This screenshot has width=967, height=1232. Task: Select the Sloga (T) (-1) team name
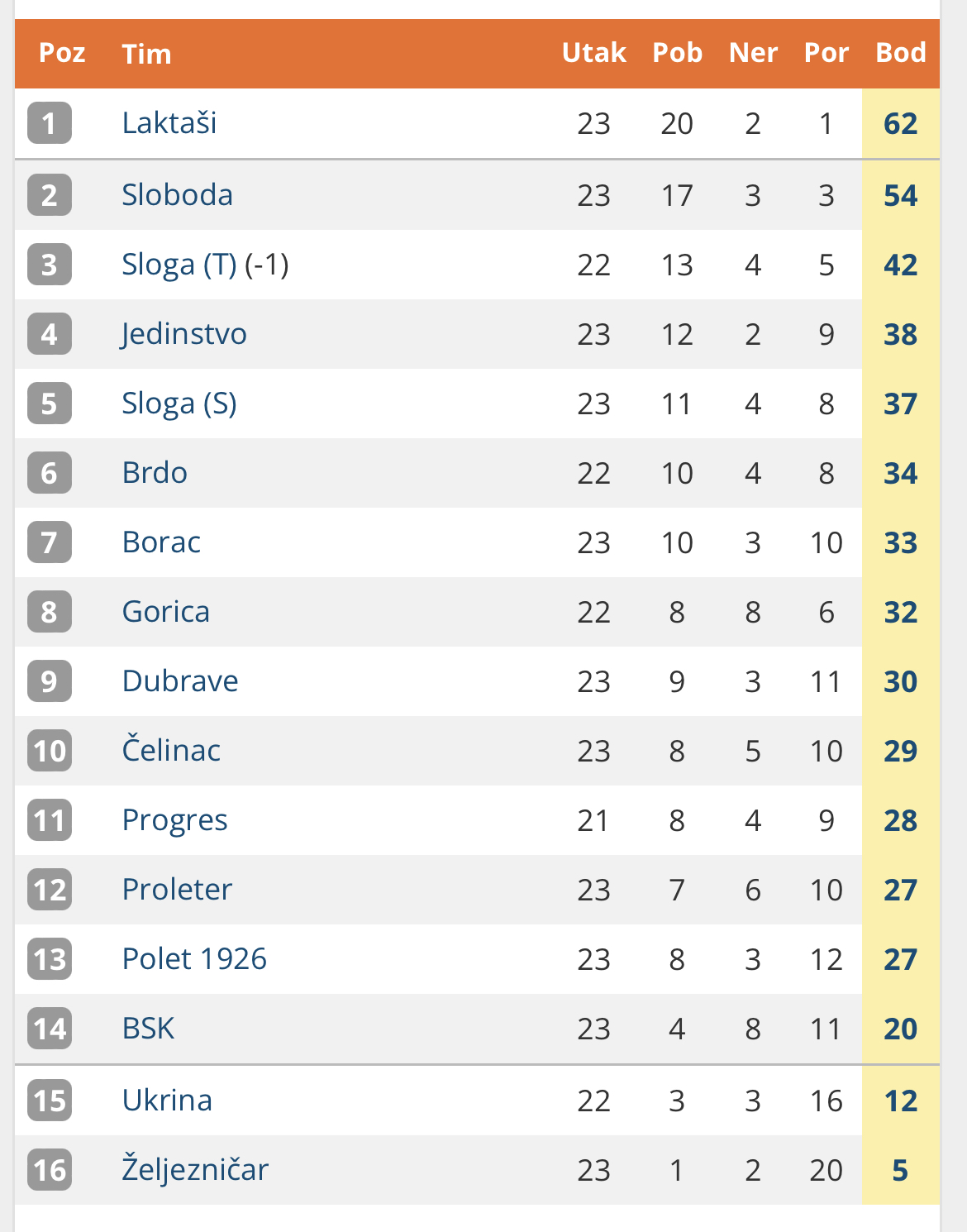point(206,265)
